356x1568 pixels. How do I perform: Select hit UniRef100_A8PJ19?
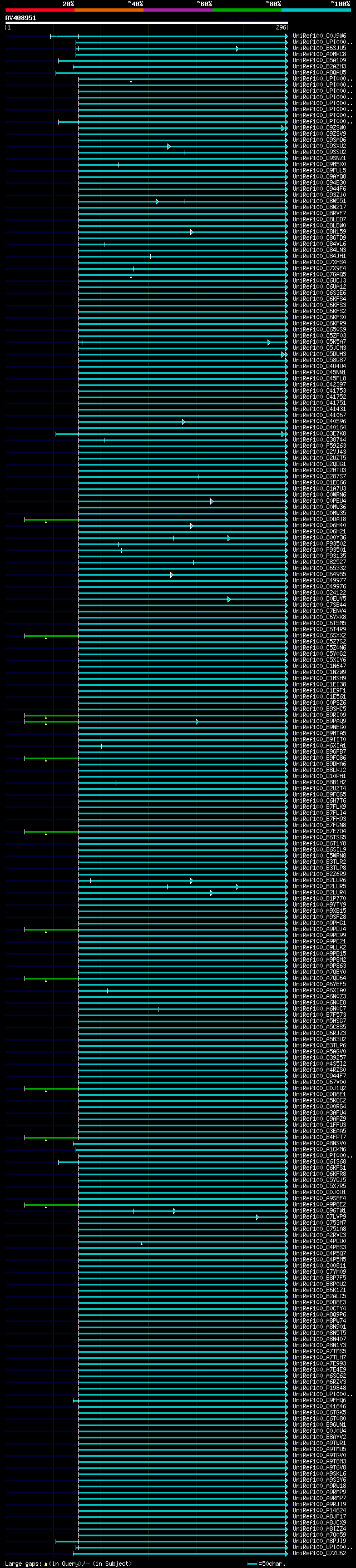[x=319, y=1541]
